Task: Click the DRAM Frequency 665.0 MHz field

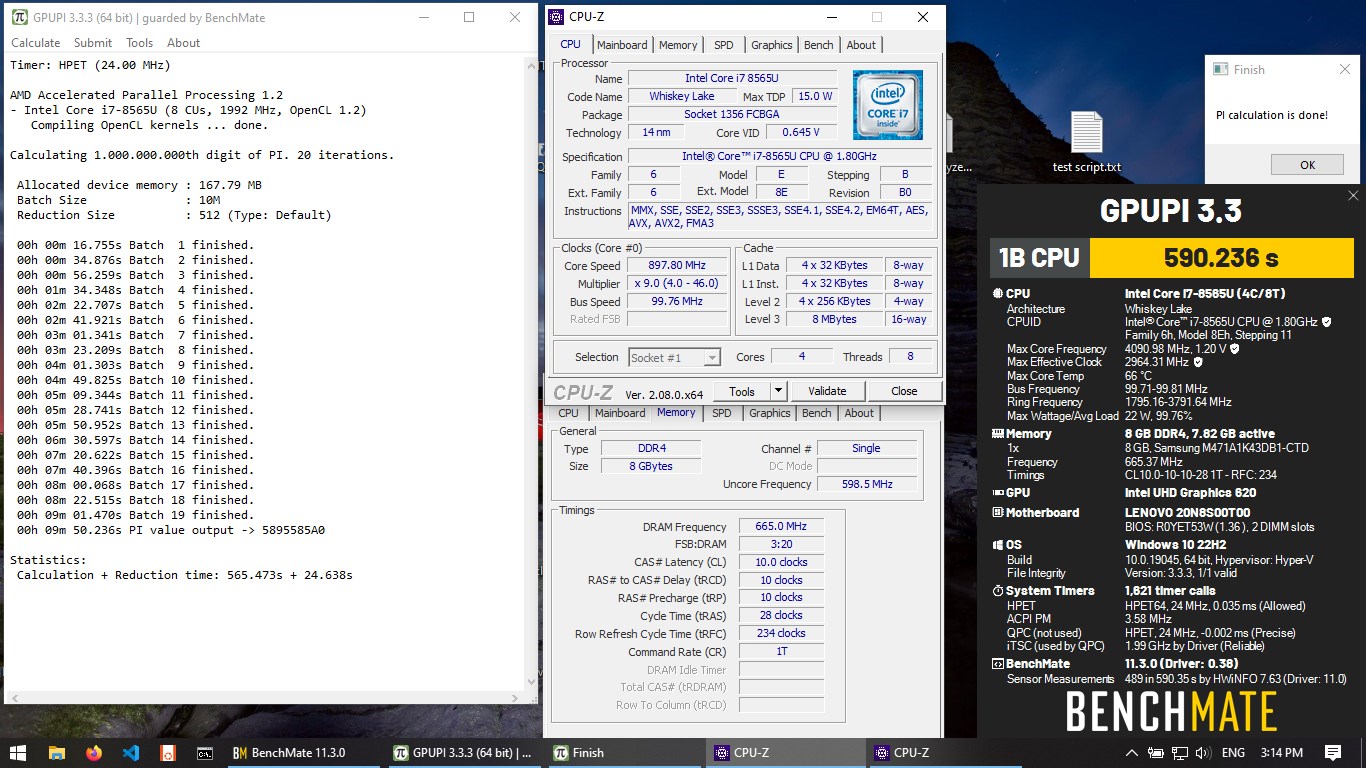Action: click(781, 527)
